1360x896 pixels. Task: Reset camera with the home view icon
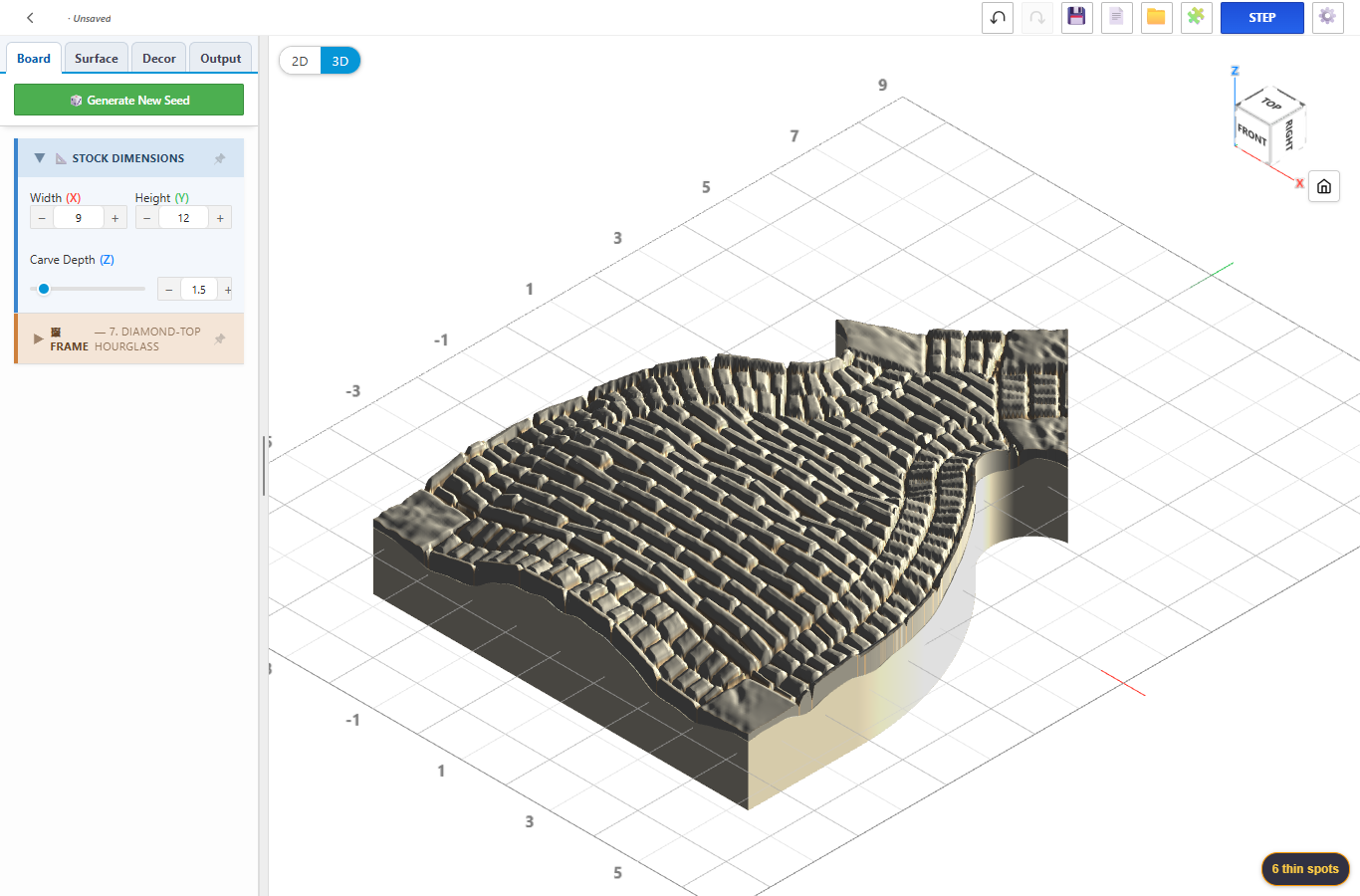(x=1323, y=186)
